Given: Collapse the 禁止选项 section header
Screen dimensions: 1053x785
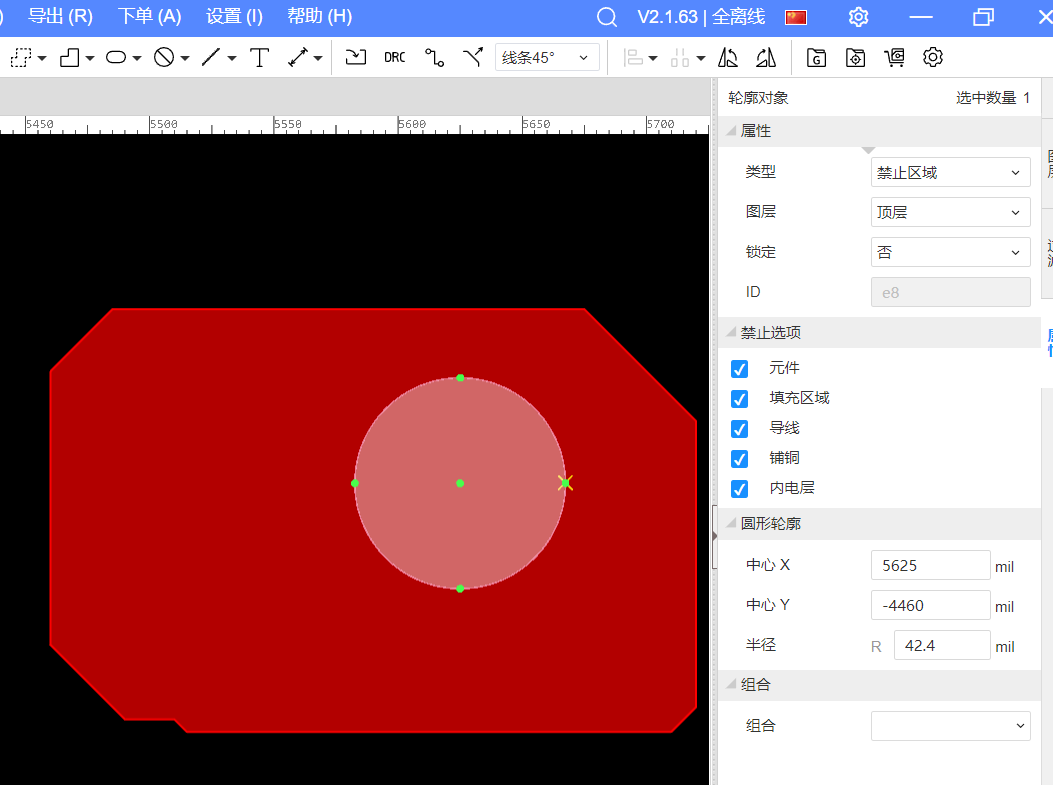Looking at the screenshot, I should (x=770, y=333).
